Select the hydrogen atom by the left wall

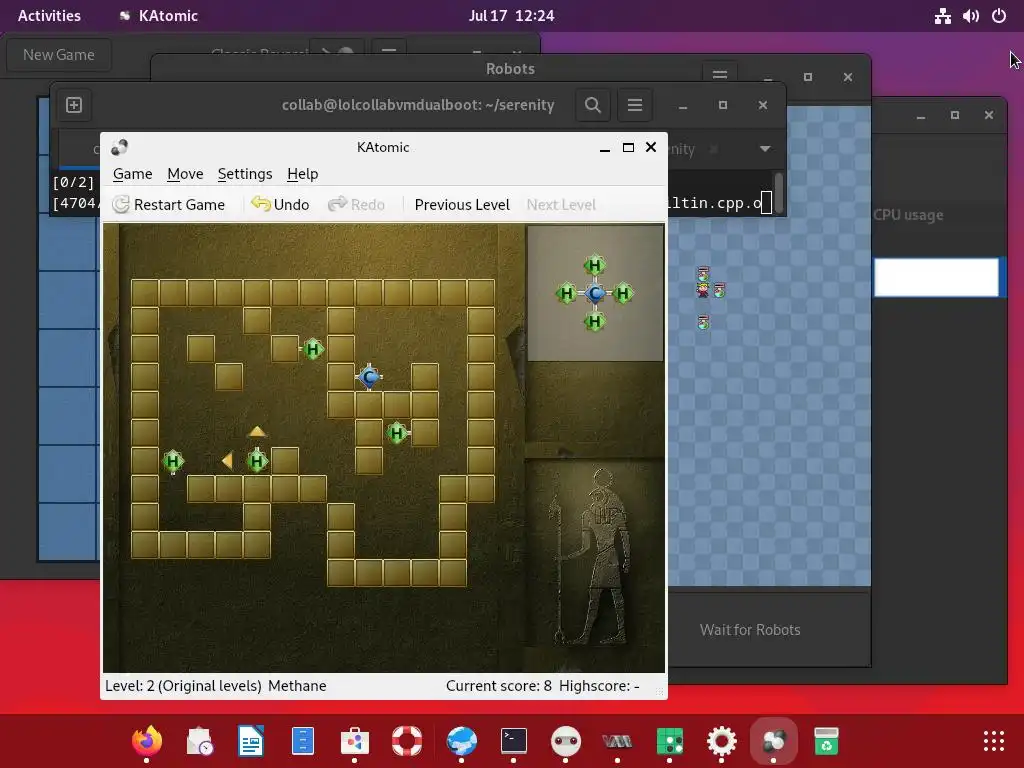pos(172,462)
